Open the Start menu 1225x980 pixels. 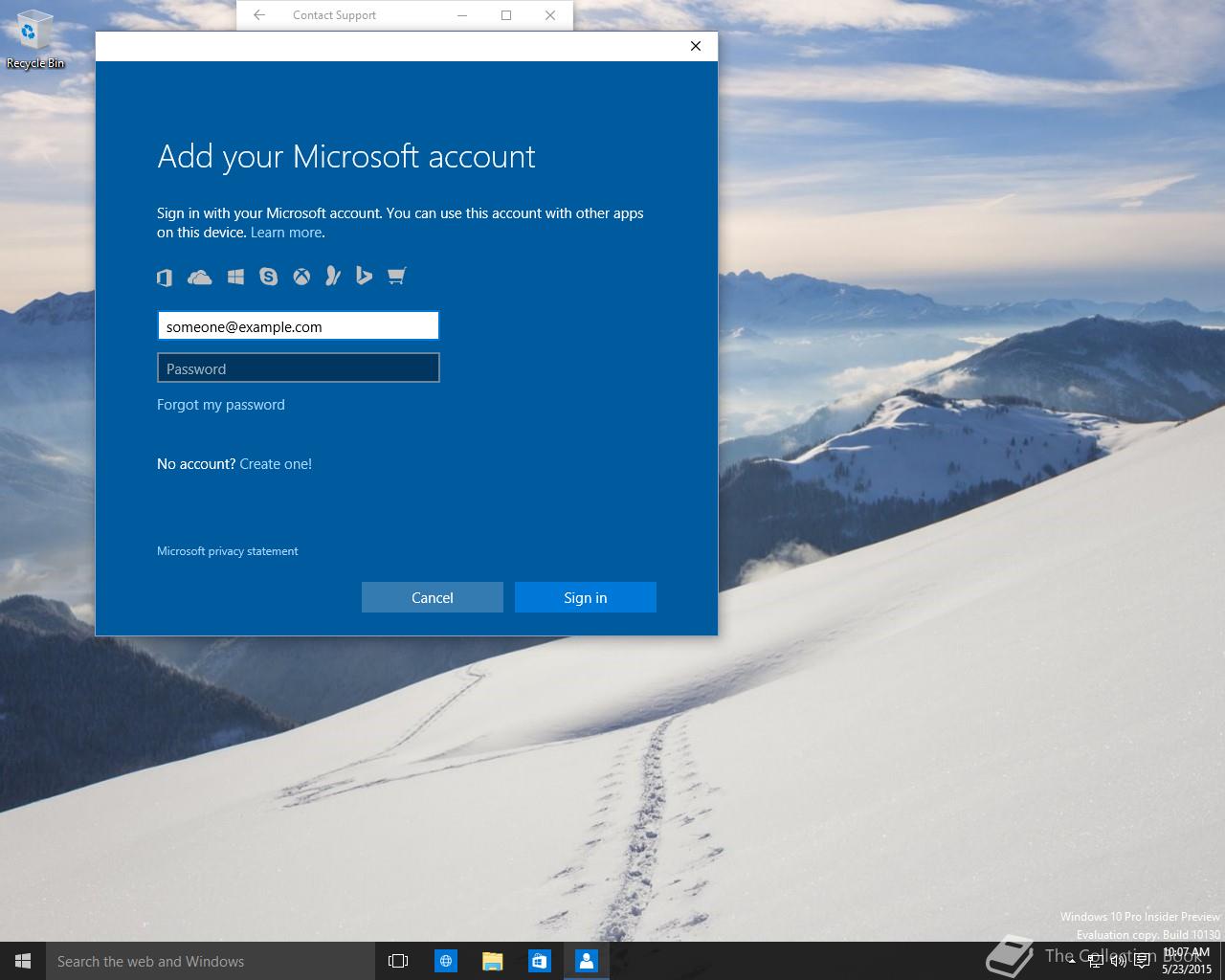pos(23,961)
